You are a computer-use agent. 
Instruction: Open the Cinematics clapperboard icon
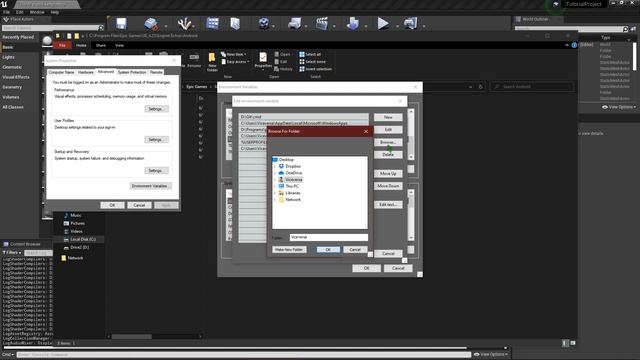pos(322,23)
